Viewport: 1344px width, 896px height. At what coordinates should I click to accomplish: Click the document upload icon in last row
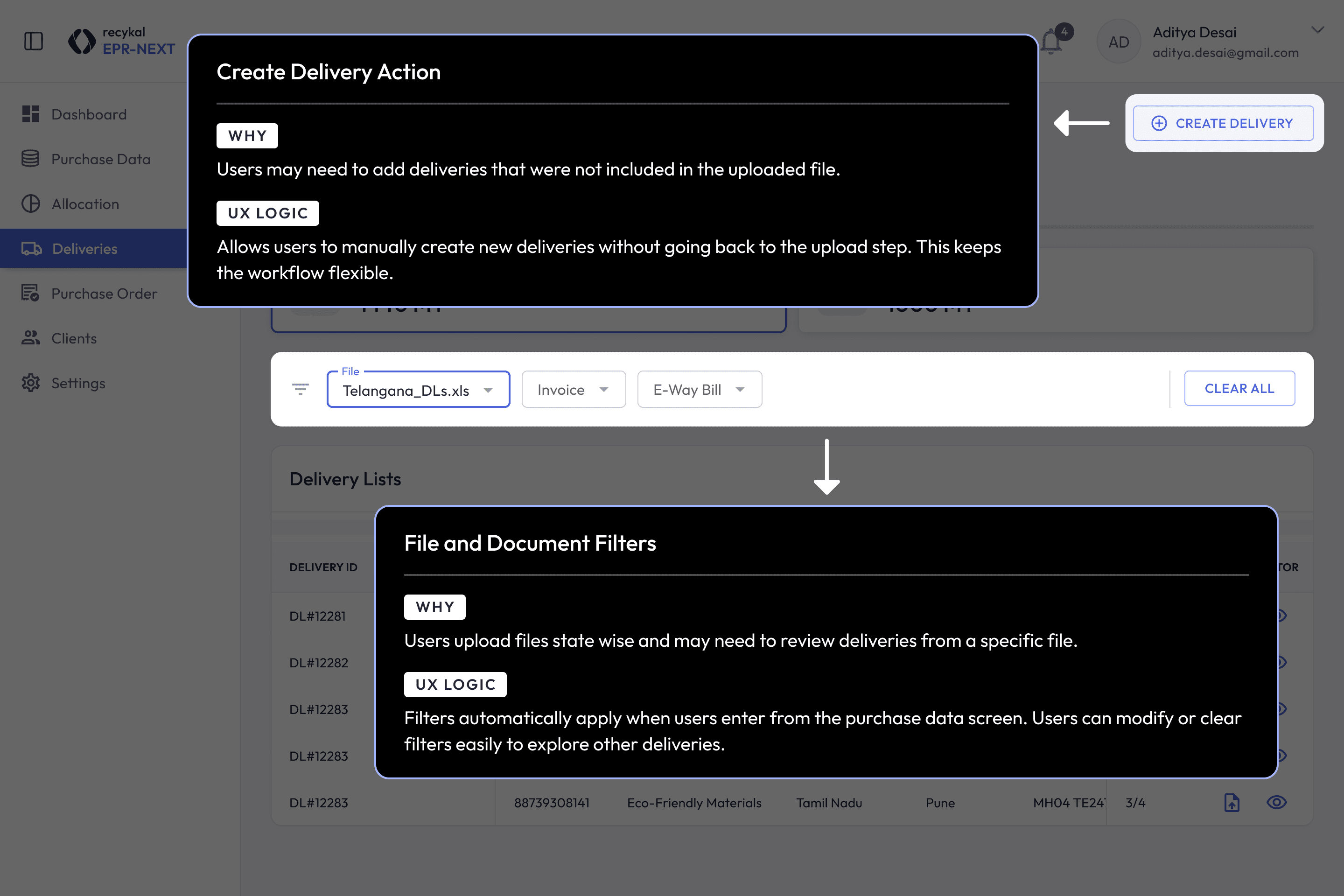pyautogui.click(x=1232, y=802)
